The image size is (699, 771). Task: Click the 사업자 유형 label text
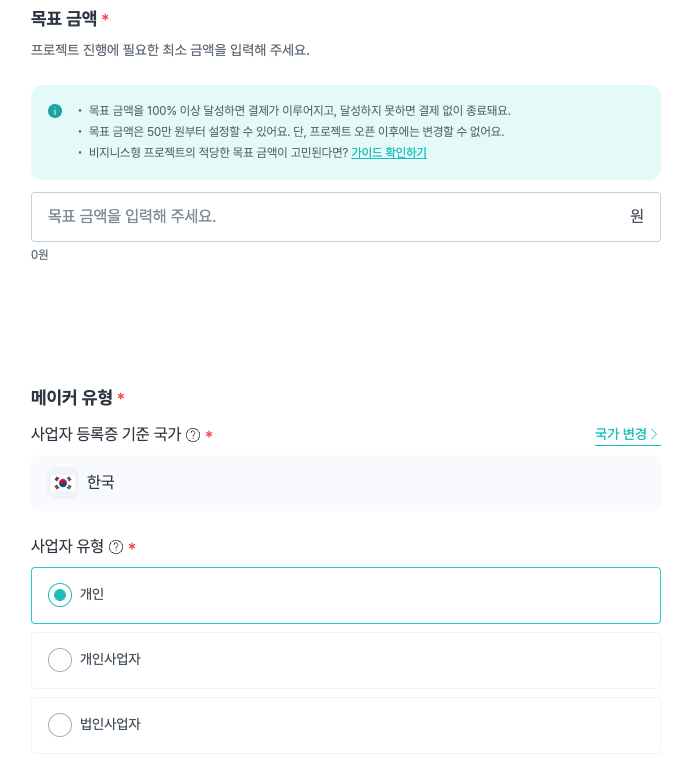click(67, 546)
